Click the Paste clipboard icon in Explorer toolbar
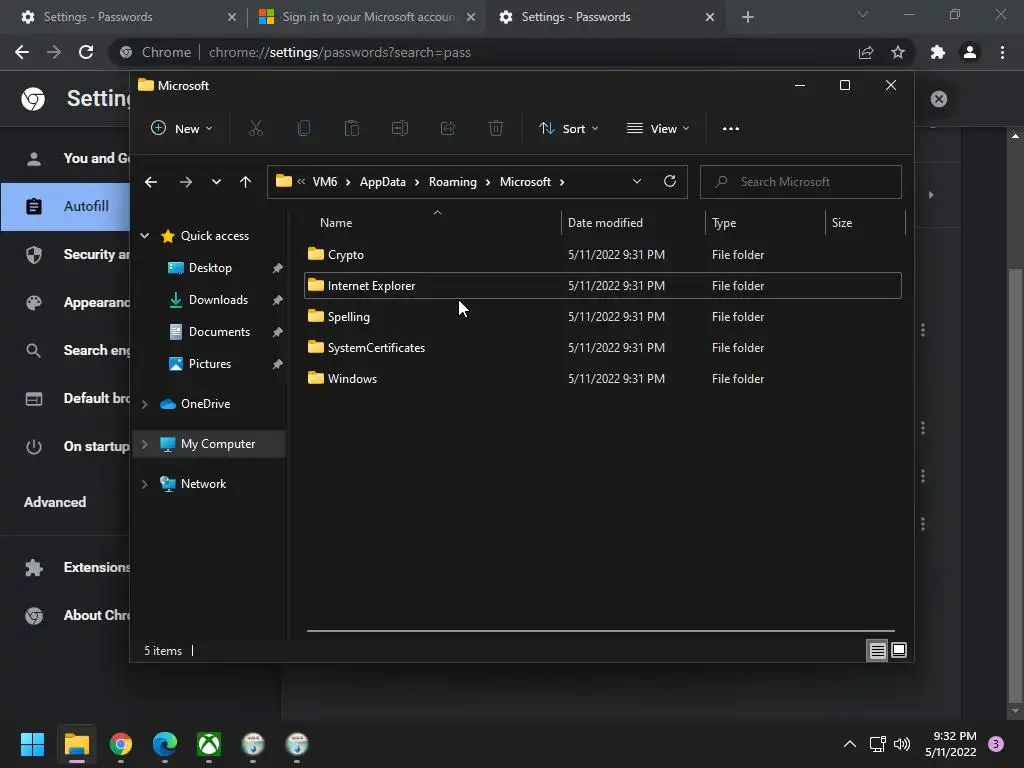This screenshot has width=1024, height=768. pyautogui.click(x=351, y=129)
